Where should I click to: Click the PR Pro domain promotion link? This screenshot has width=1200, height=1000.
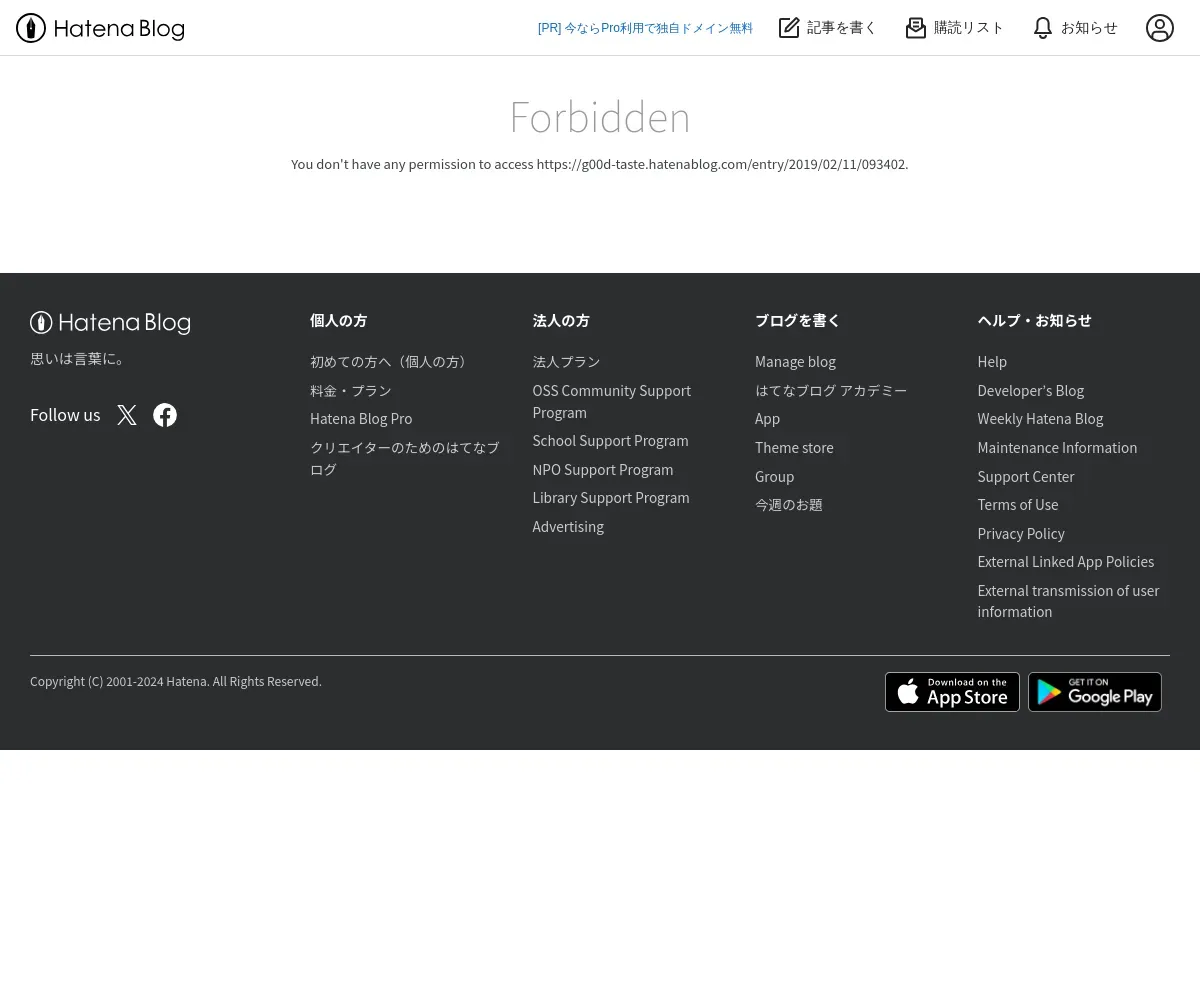point(645,28)
